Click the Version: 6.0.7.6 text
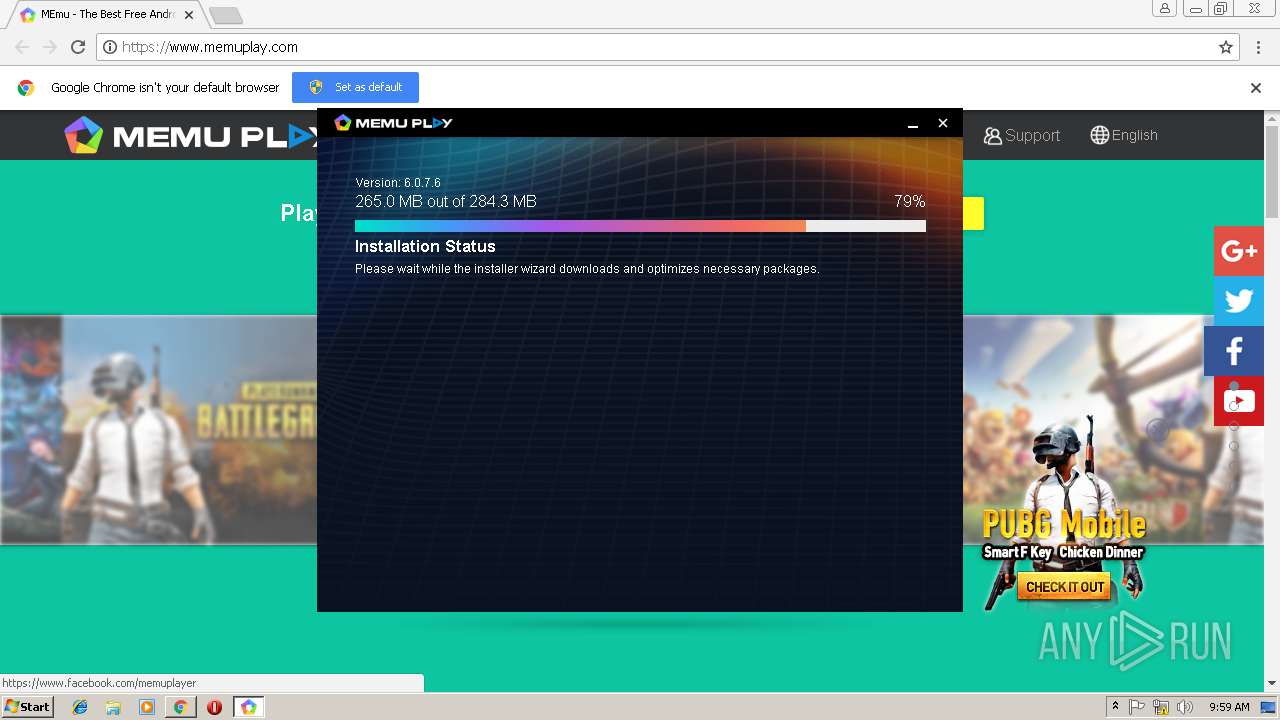This screenshot has width=1280, height=720. pos(398,183)
